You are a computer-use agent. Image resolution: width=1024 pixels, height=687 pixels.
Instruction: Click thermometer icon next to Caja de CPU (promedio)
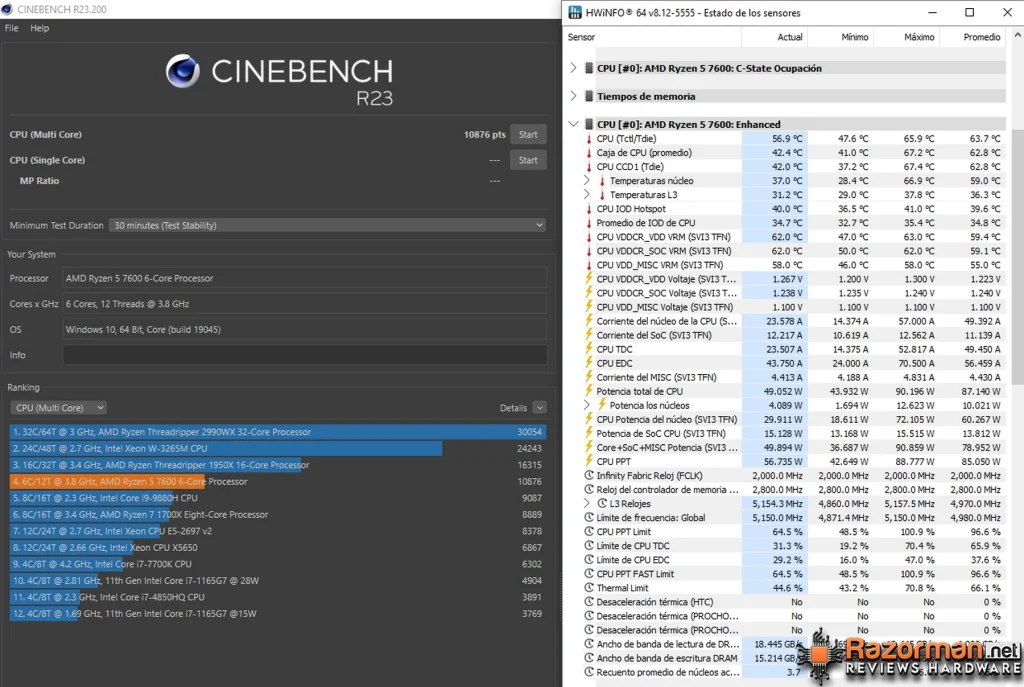click(x=588, y=153)
